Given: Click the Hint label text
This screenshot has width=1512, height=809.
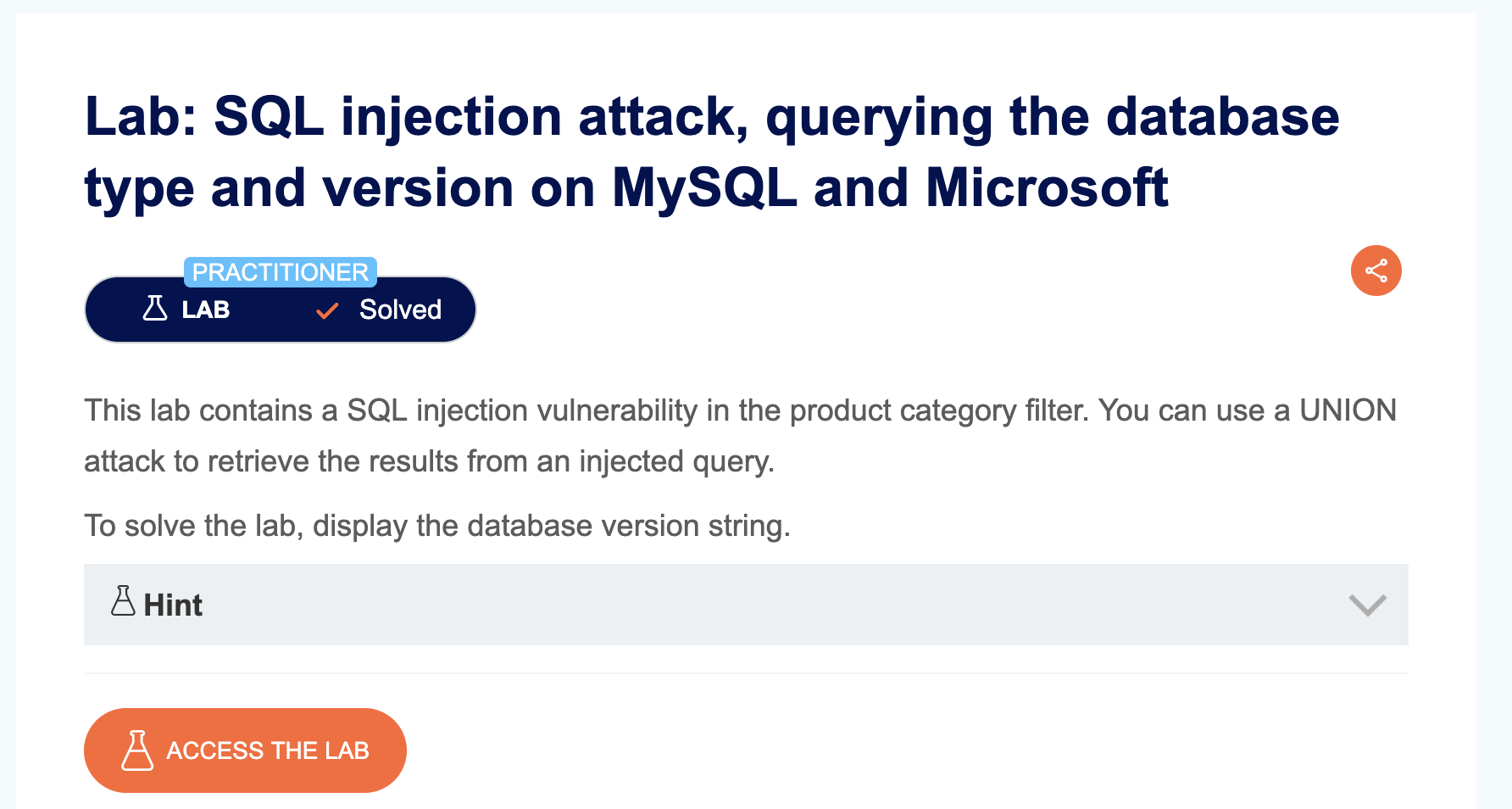Looking at the screenshot, I should [173, 605].
